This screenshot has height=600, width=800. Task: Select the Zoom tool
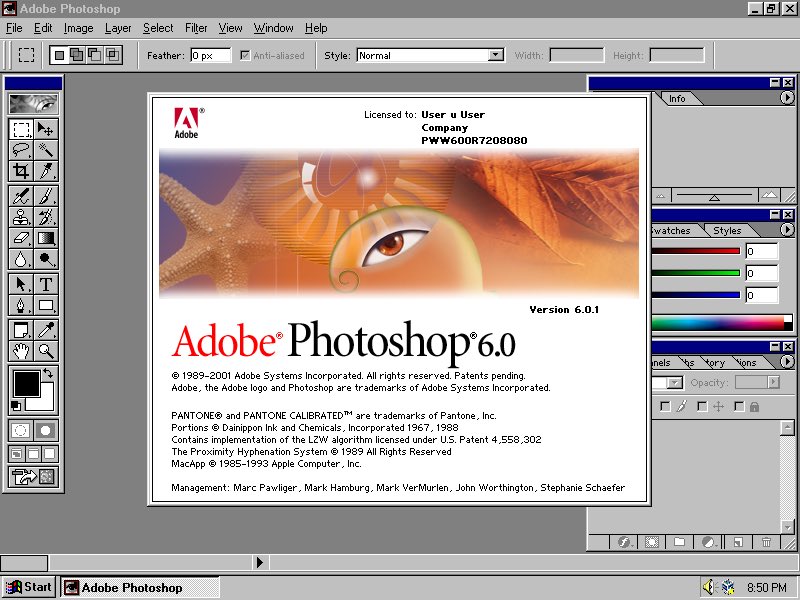pyautogui.click(x=46, y=351)
